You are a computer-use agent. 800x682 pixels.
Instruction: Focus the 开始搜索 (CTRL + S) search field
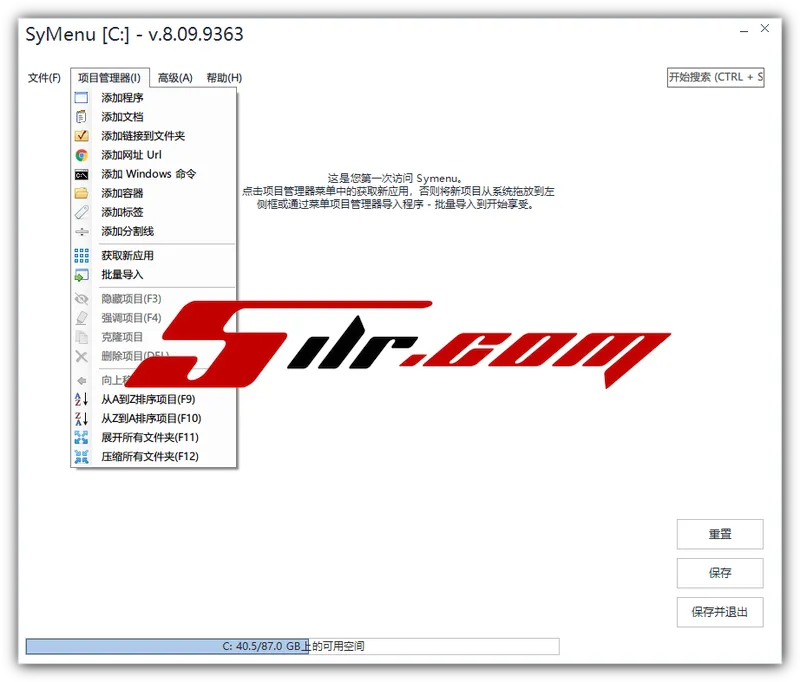pos(715,78)
